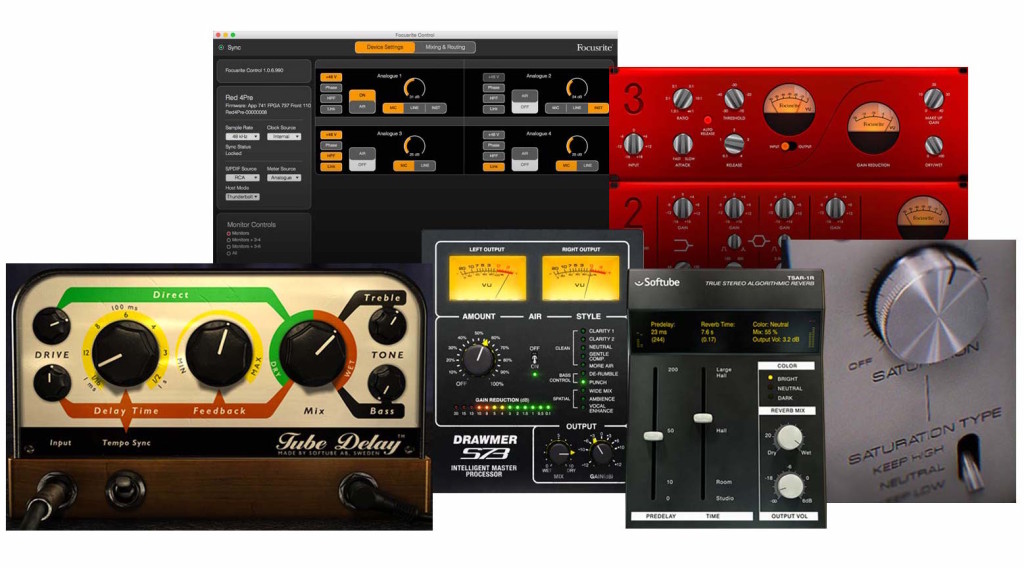Click the Analogue 3 gain knob
1024x568 pixels.
(x=414, y=146)
